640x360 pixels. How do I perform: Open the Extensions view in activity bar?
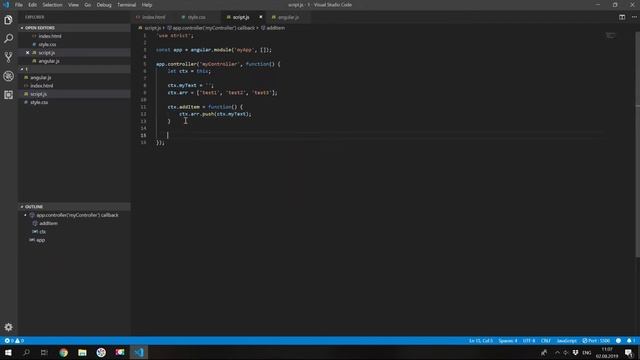[8, 95]
